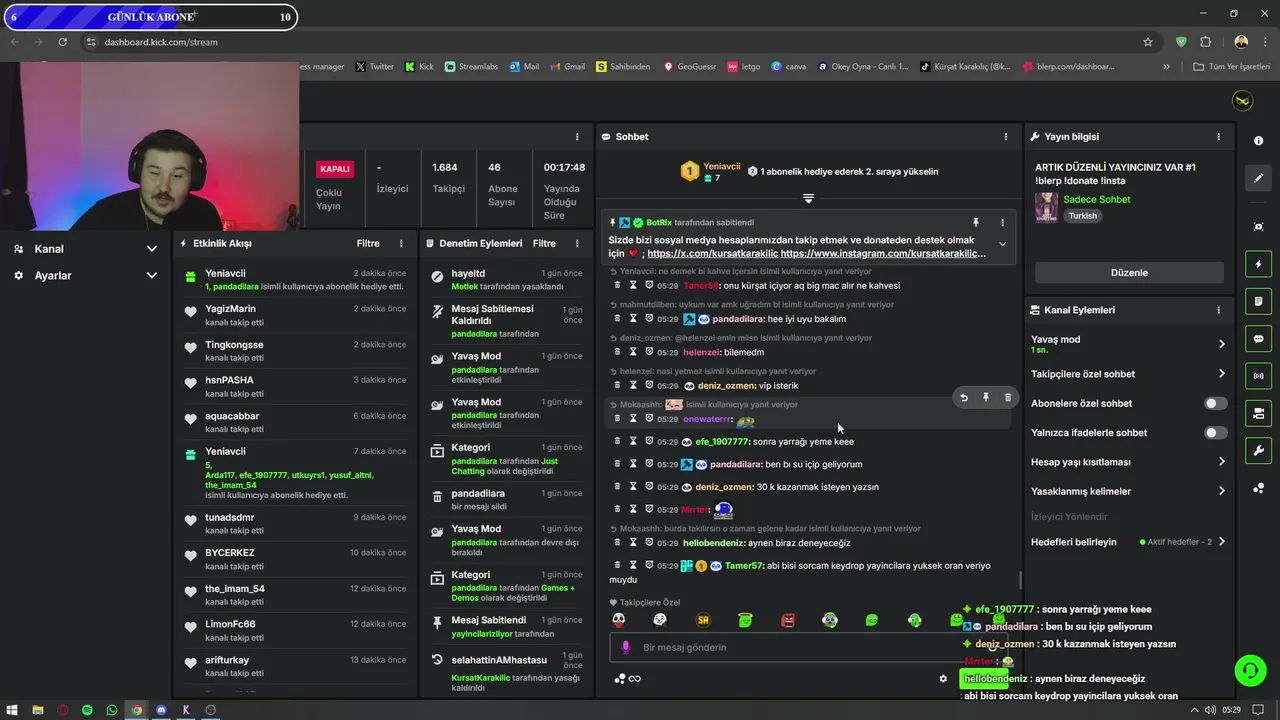Click YagizMarin follower entry
This screenshot has width=1280, height=720.
(230, 309)
